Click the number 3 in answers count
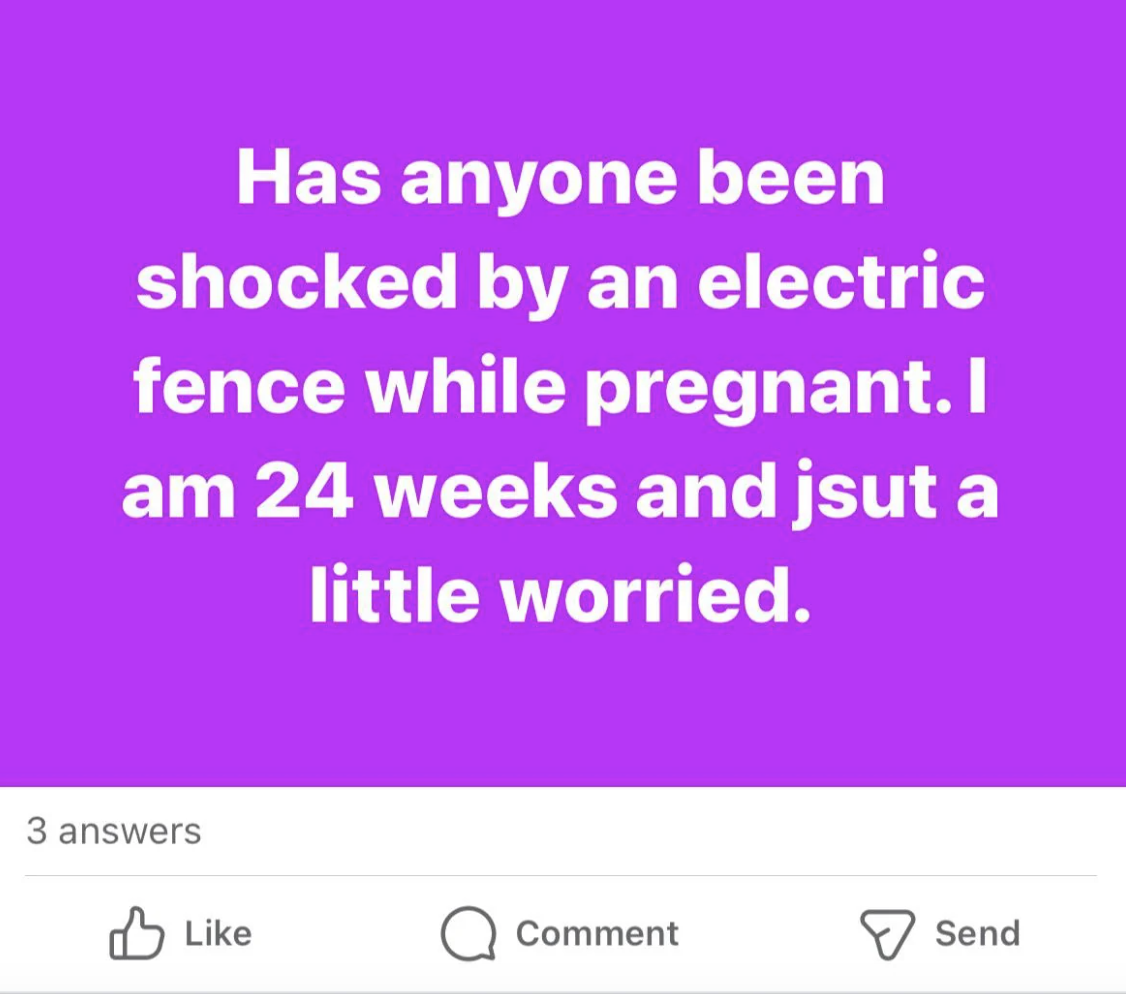The height and width of the screenshot is (994, 1126). (36, 831)
